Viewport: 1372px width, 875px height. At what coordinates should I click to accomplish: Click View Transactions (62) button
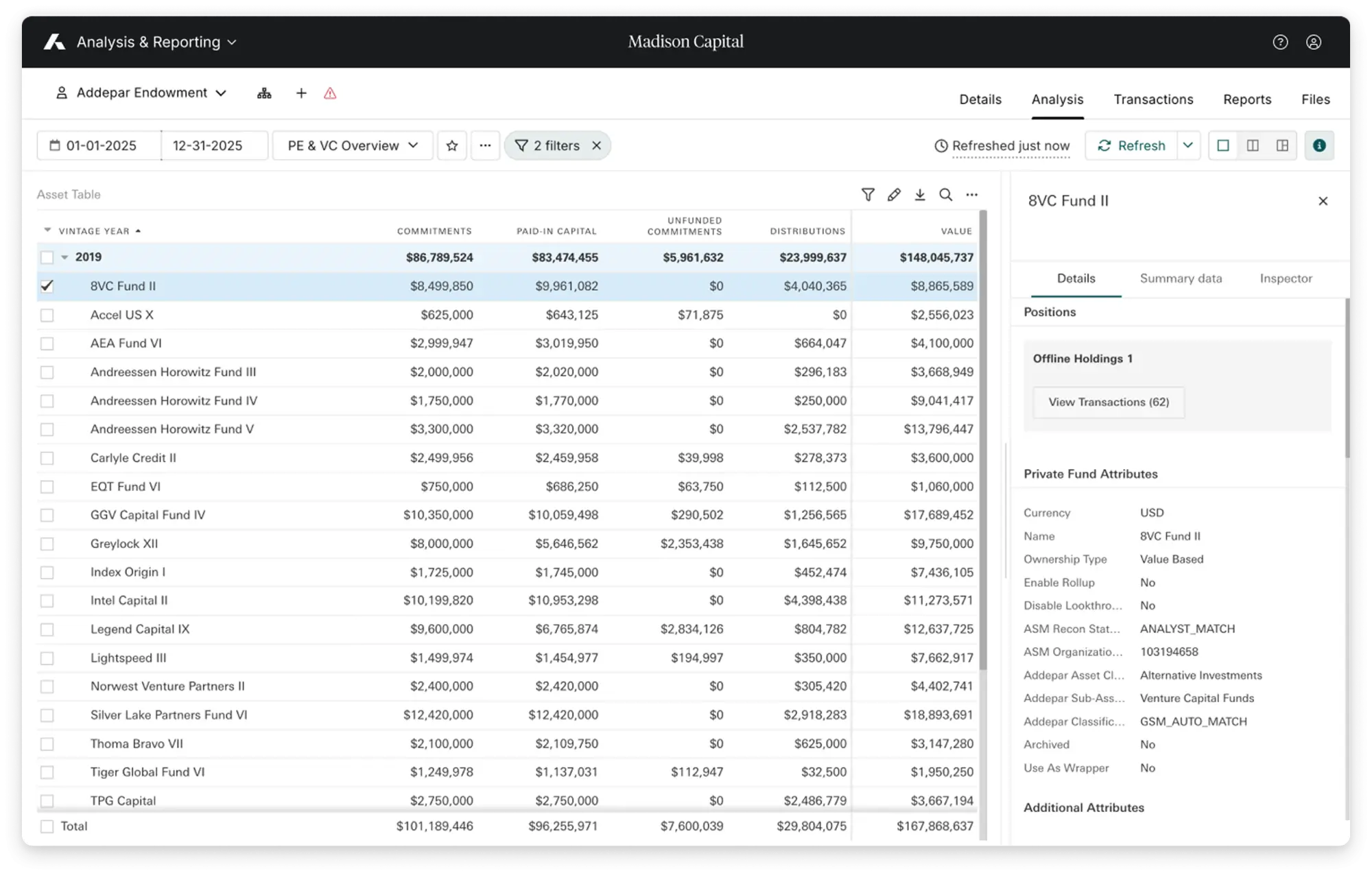coord(1109,402)
